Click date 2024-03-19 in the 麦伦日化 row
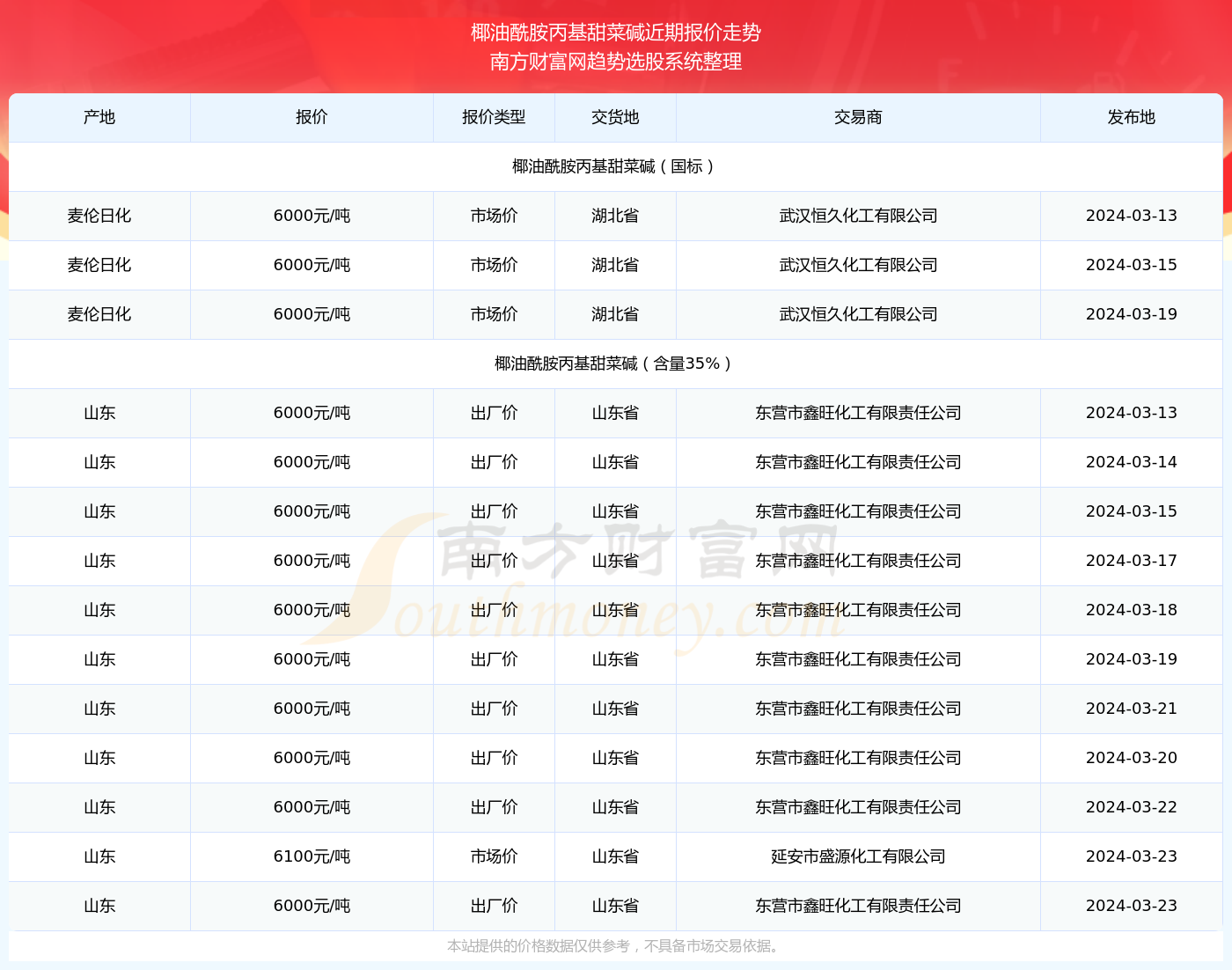The image size is (1232, 970). coord(1131,314)
